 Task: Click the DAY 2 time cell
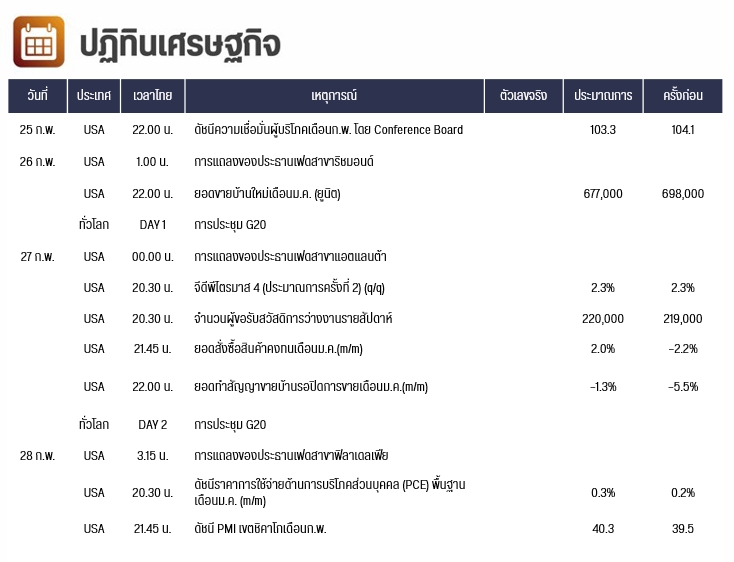(153, 425)
